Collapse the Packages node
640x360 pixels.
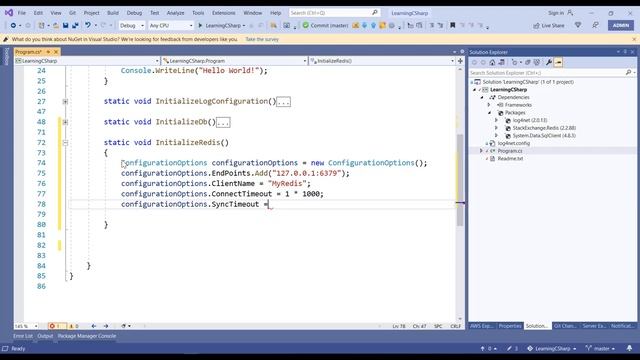pos(489,112)
